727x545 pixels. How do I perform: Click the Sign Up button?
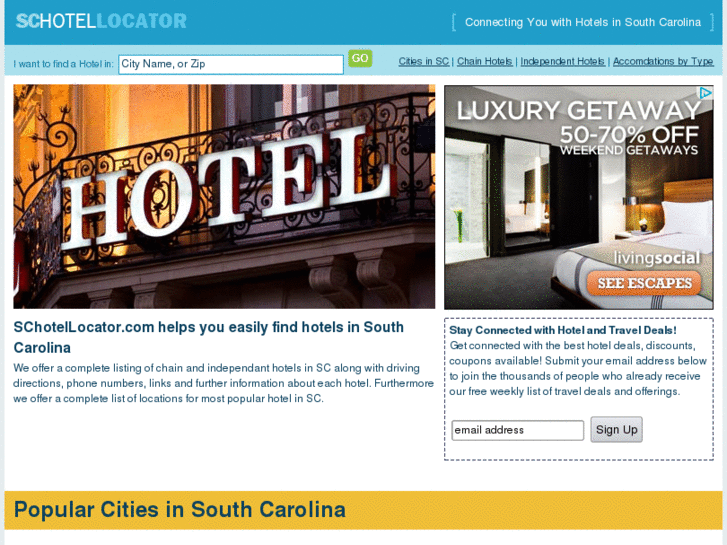616,430
